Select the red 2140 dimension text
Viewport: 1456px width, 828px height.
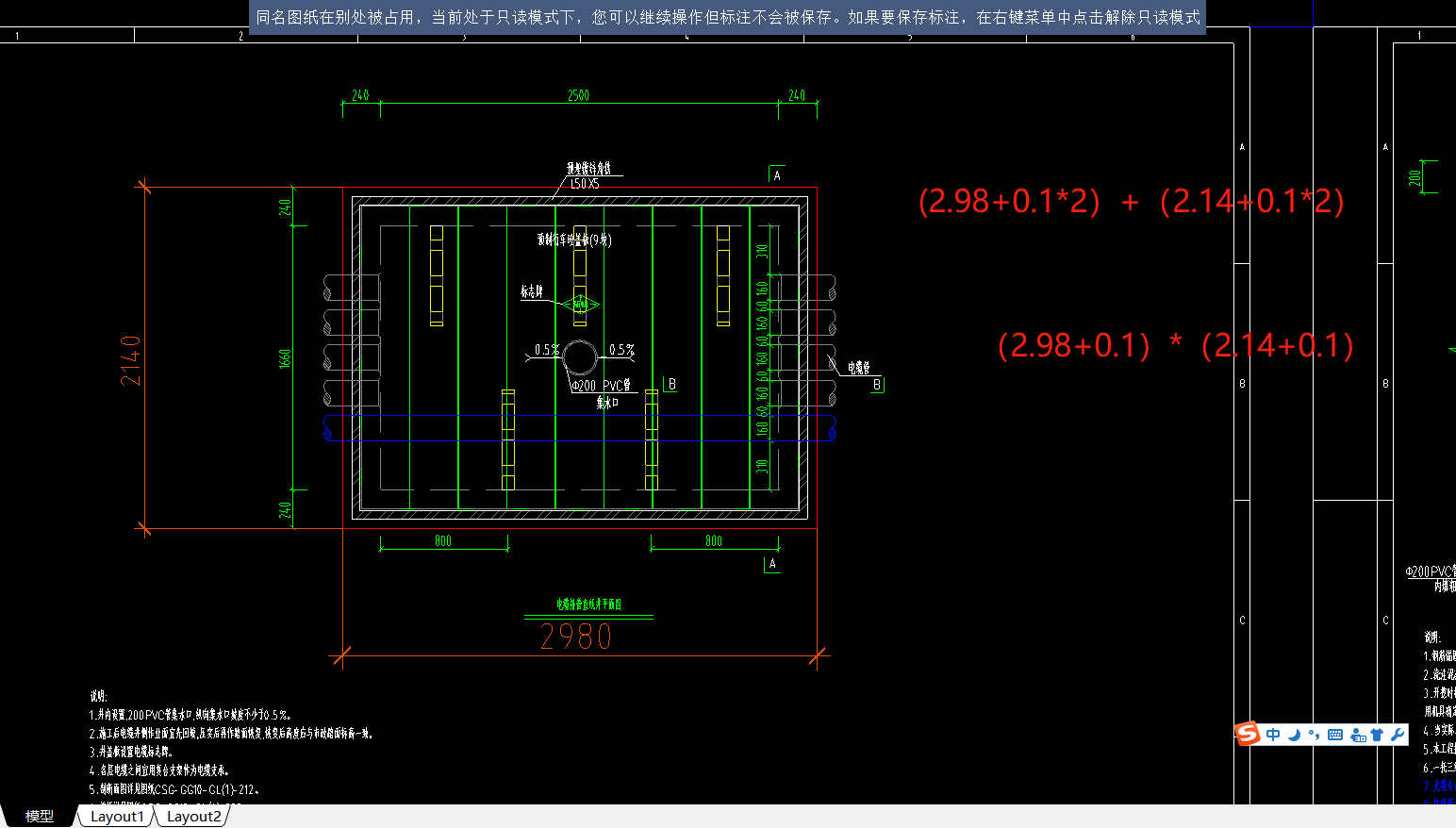click(x=130, y=360)
